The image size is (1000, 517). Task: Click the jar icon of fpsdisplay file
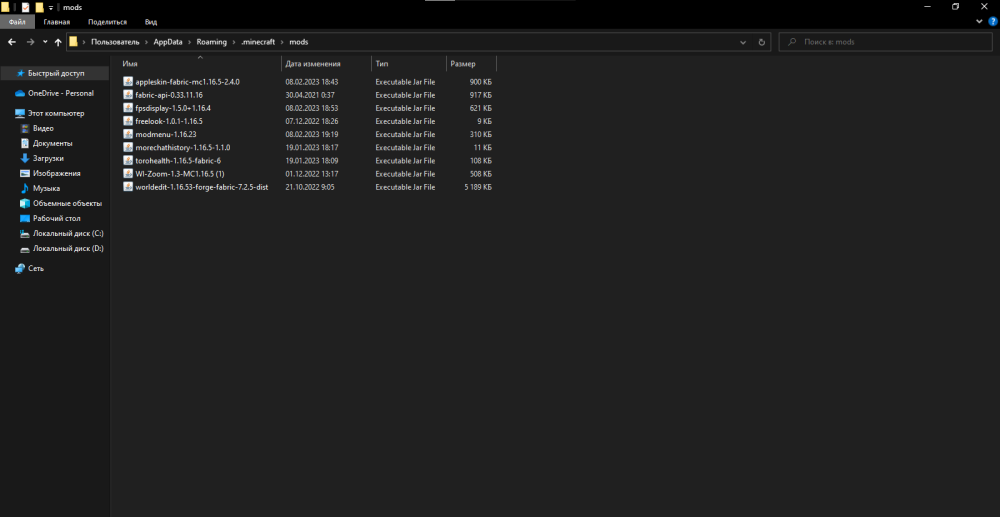tap(128, 108)
